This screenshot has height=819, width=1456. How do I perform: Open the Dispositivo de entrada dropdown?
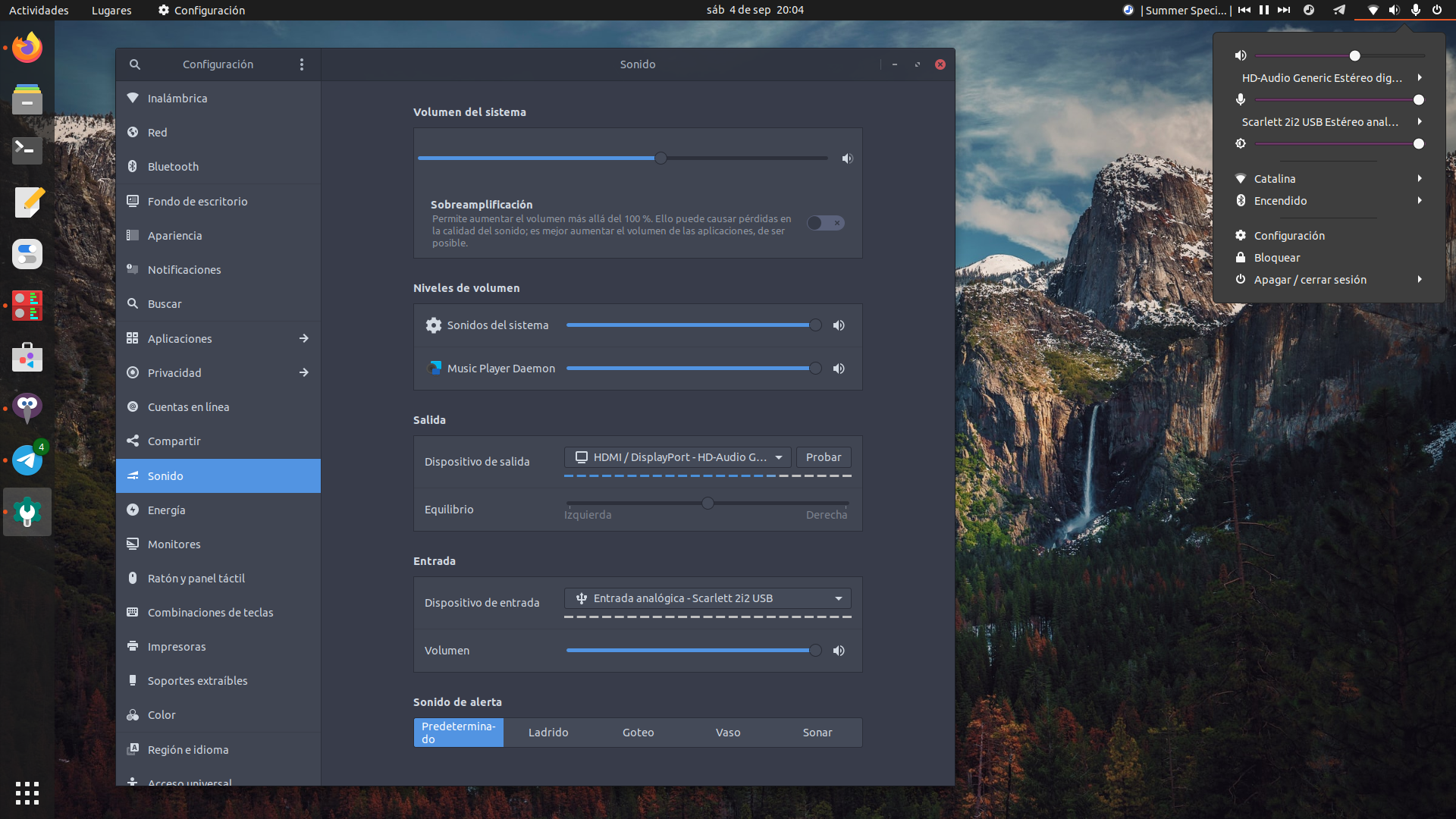(707, 598)
